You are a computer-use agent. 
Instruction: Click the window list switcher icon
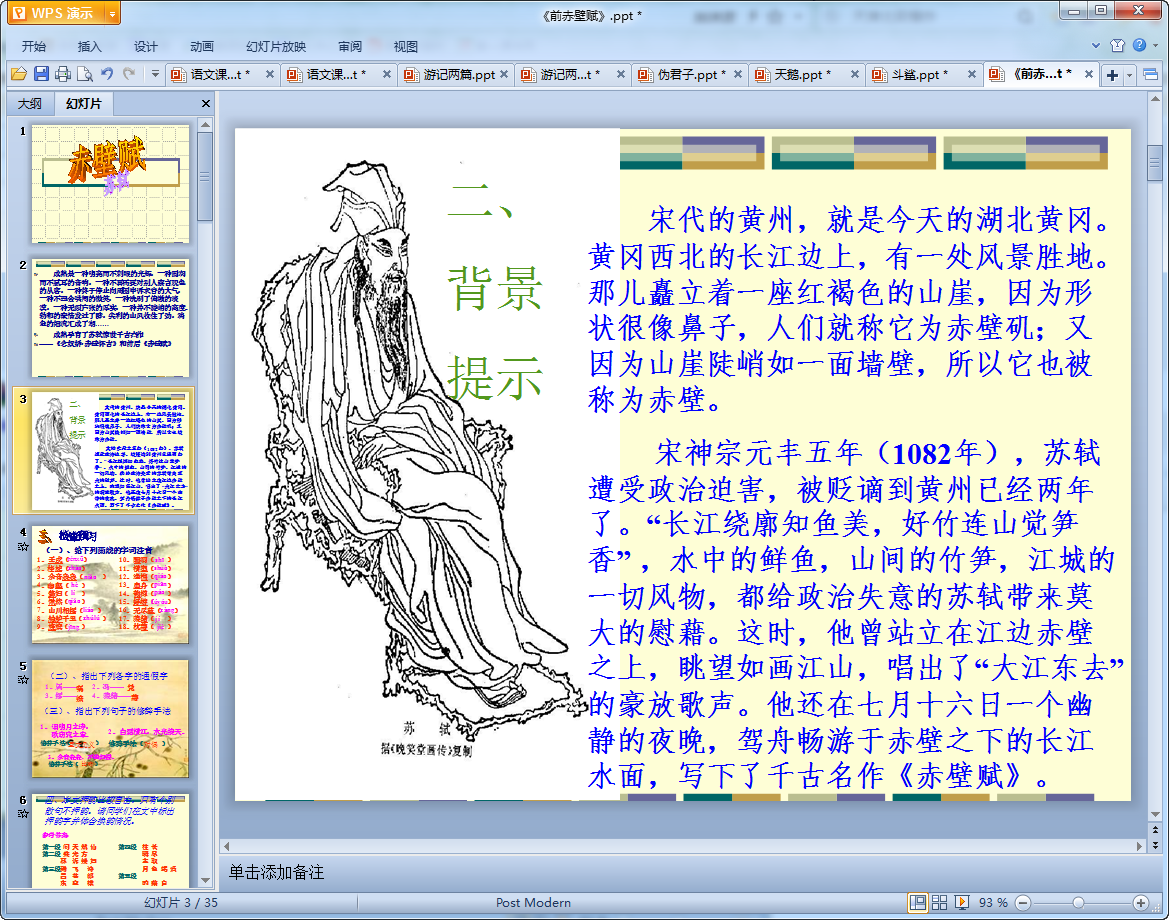pos(1150,75)
